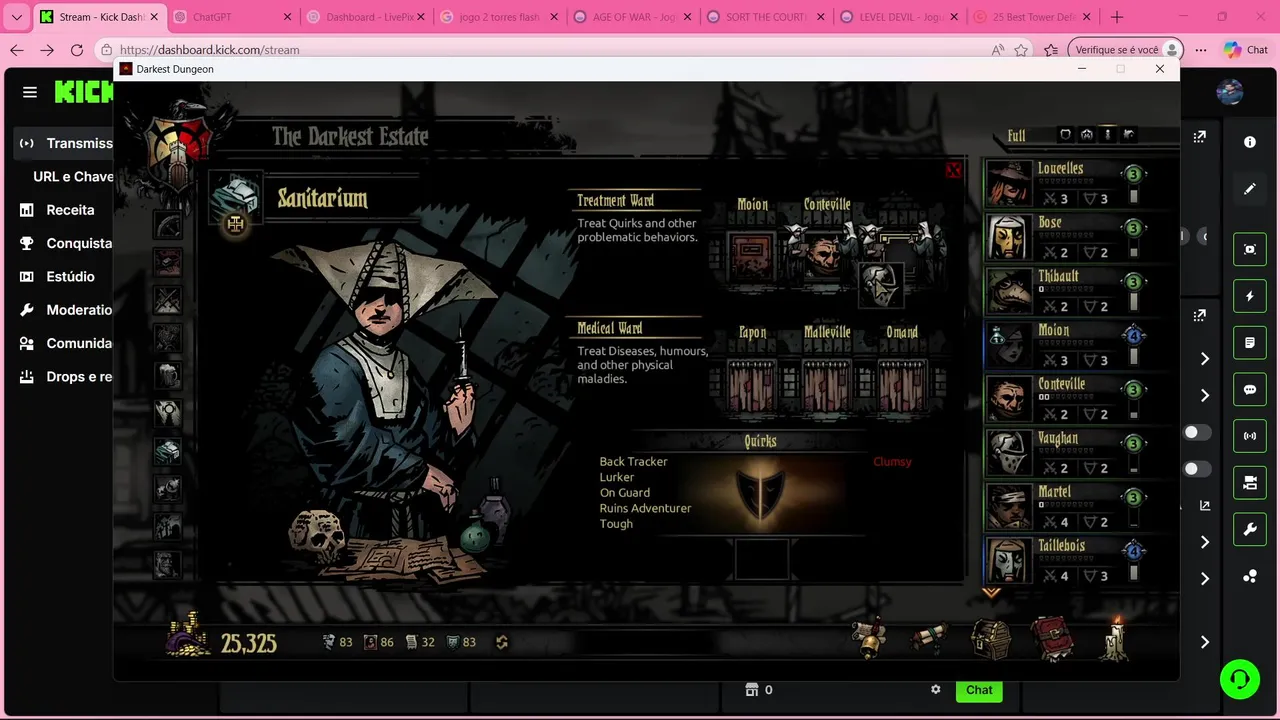
Task: Expand the first chevron row in Kick panel
Action: [x=1205, y=359]
